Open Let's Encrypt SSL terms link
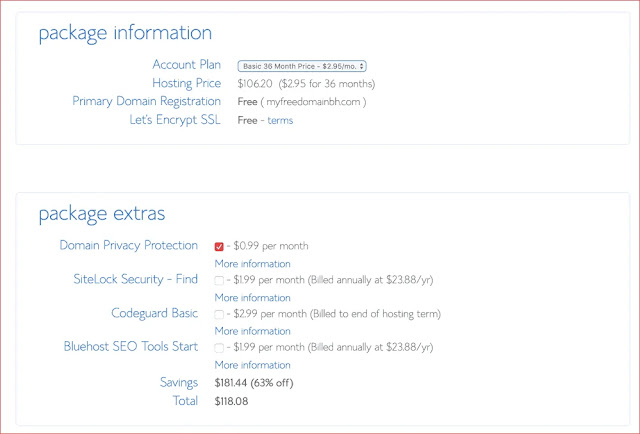Image resolution: width=640 pixels, height=434 pixels. (280, 120)
